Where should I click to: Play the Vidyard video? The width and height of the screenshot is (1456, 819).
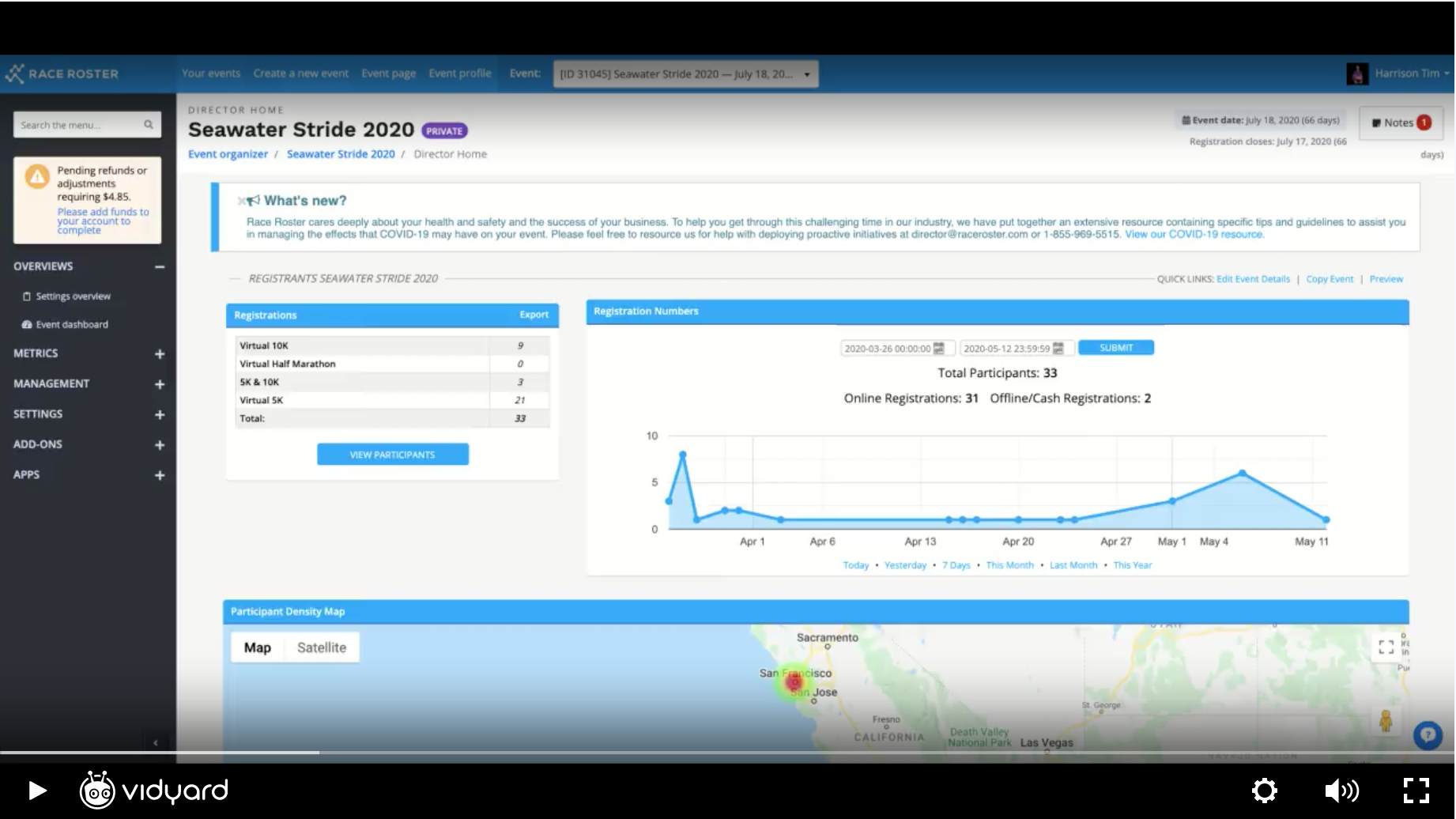37,790
